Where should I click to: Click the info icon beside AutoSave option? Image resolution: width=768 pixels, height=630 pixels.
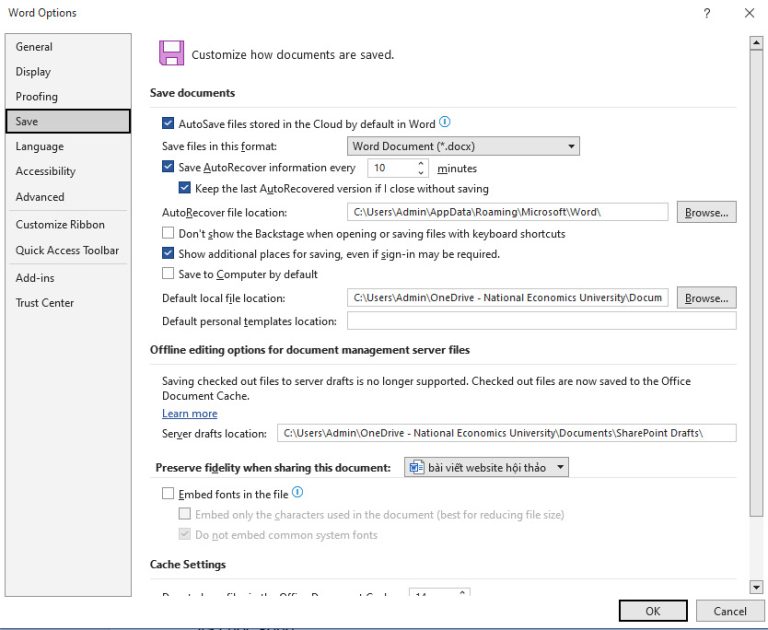point(445,123)
